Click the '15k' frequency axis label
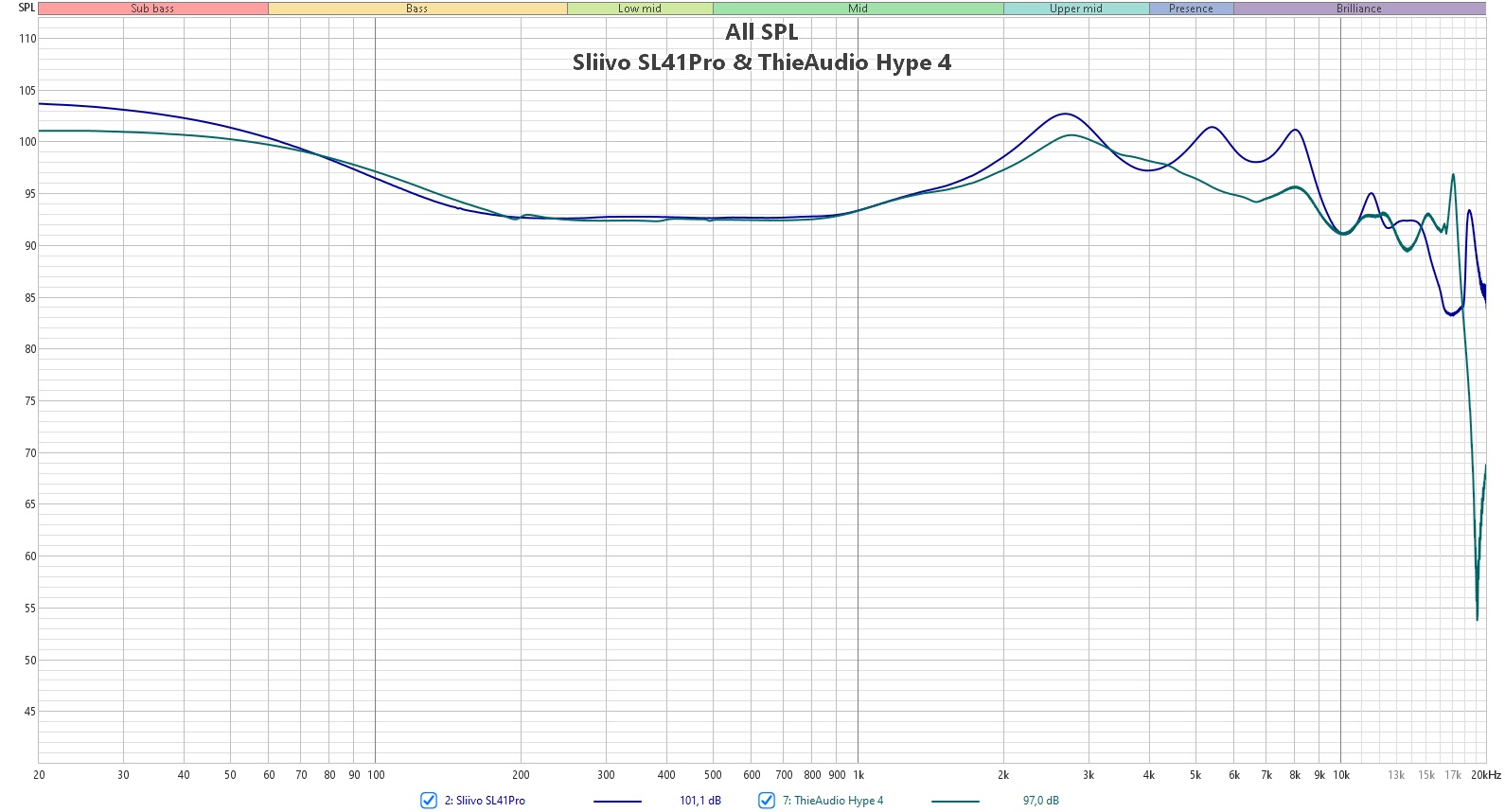 click(x=1426, y=775)
